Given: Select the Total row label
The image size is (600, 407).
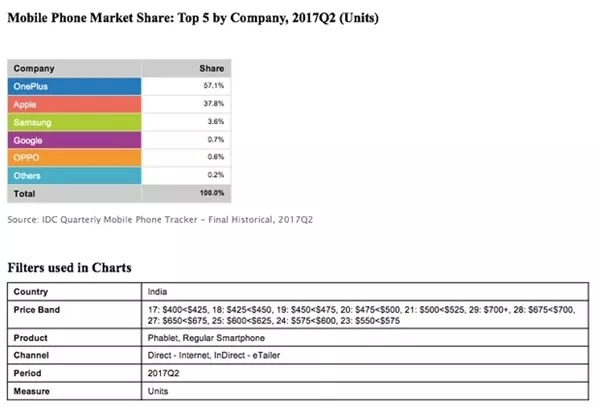Looking at the screenshot, I should pyautogui.click(x=27, y=192).
